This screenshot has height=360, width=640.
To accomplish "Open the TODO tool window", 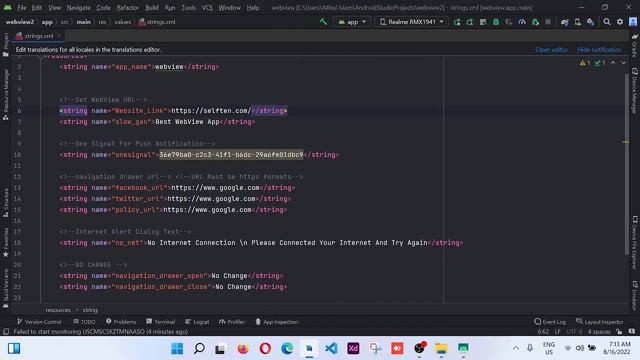I will [84, 322].
